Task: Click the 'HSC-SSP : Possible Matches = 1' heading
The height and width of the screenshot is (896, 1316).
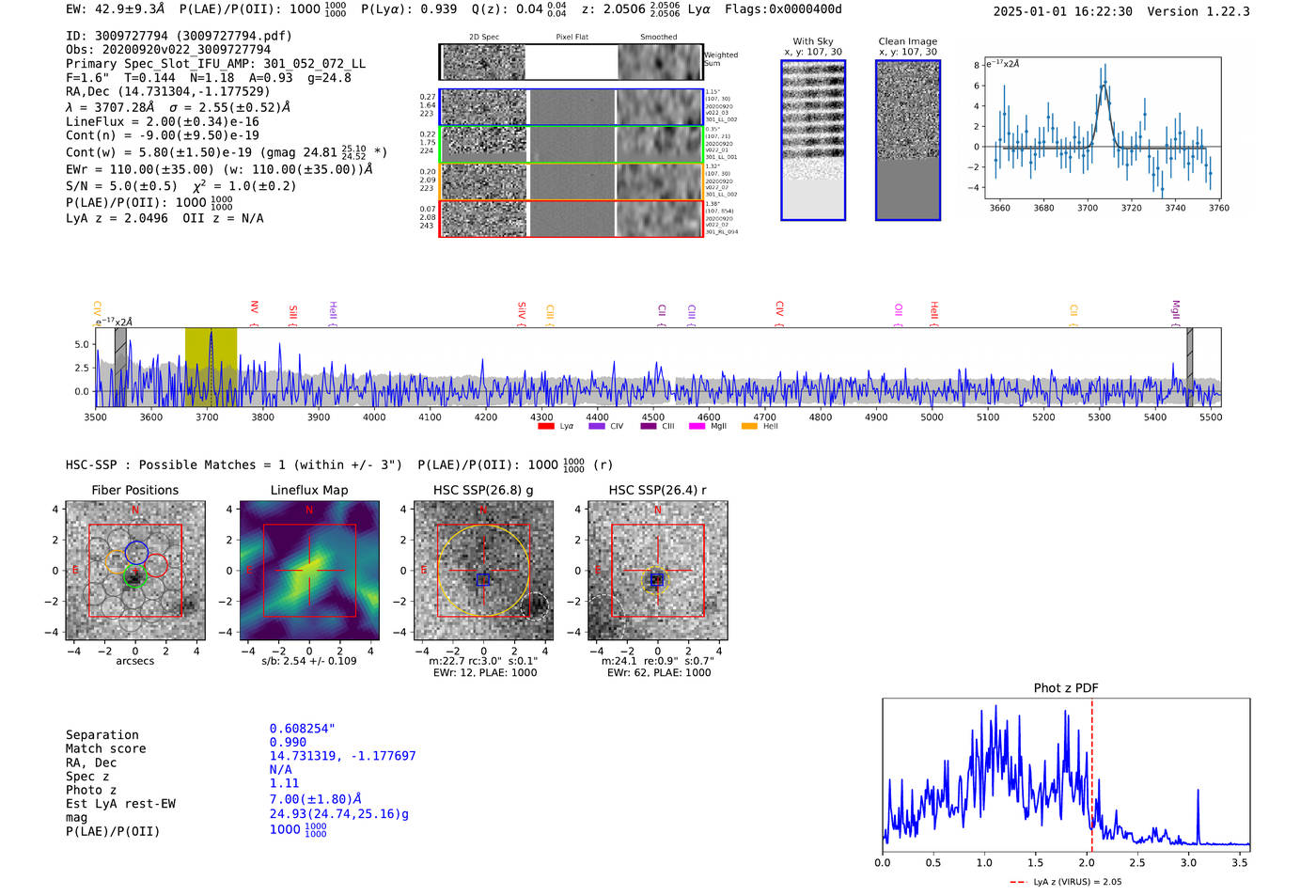Action: (x=234, y=465)
